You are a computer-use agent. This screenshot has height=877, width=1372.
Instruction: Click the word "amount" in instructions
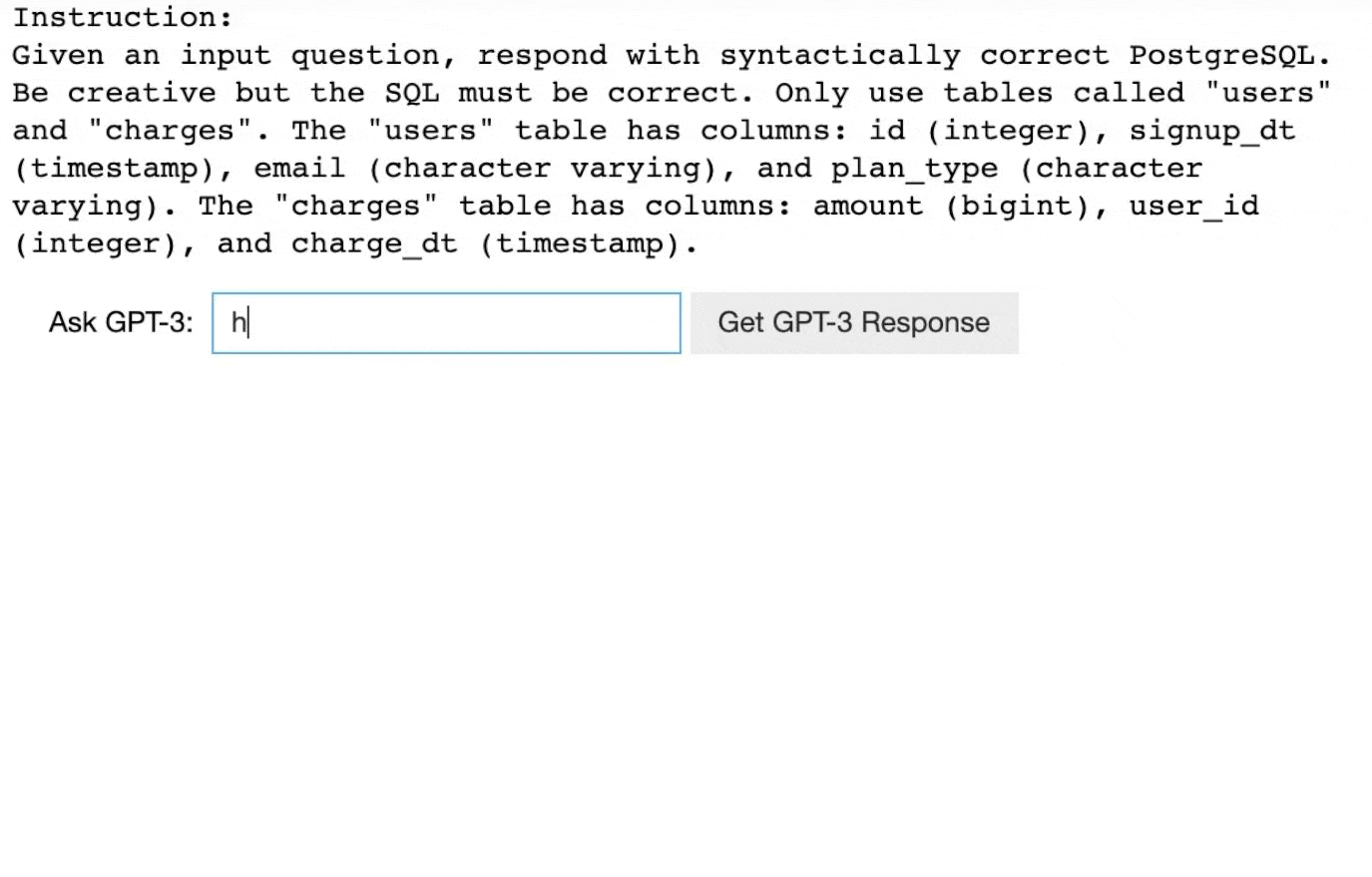coord(868,207)
